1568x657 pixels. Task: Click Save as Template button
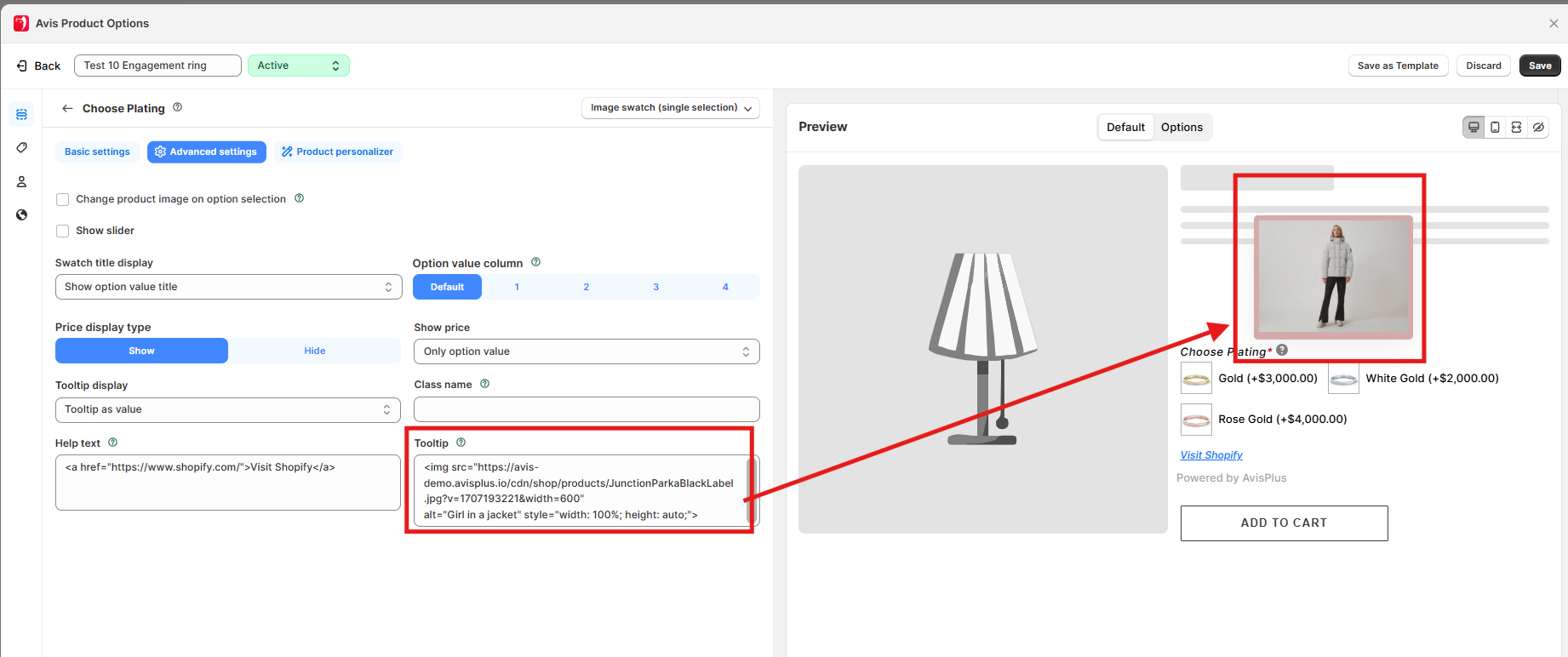tap(1397, 66)
